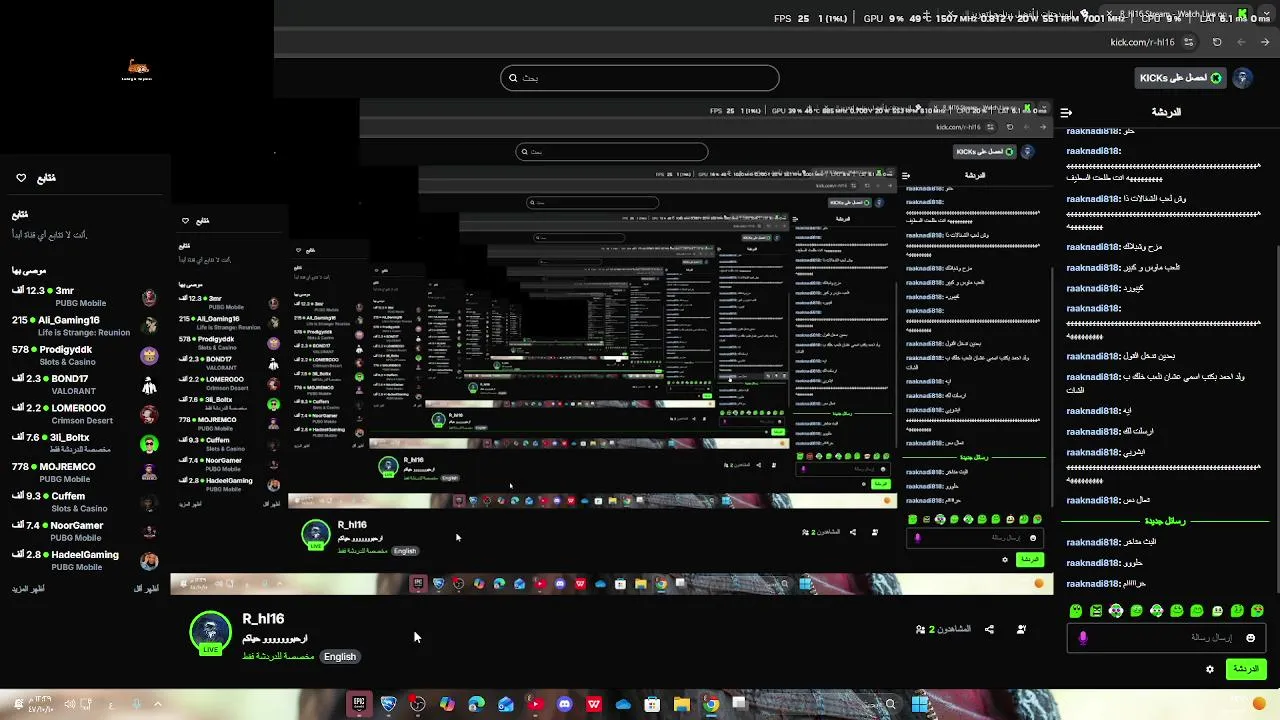Open Cuffem Slots & Casino channel
This screenshot has height=720, width=1280.
[x=85, y=502]
